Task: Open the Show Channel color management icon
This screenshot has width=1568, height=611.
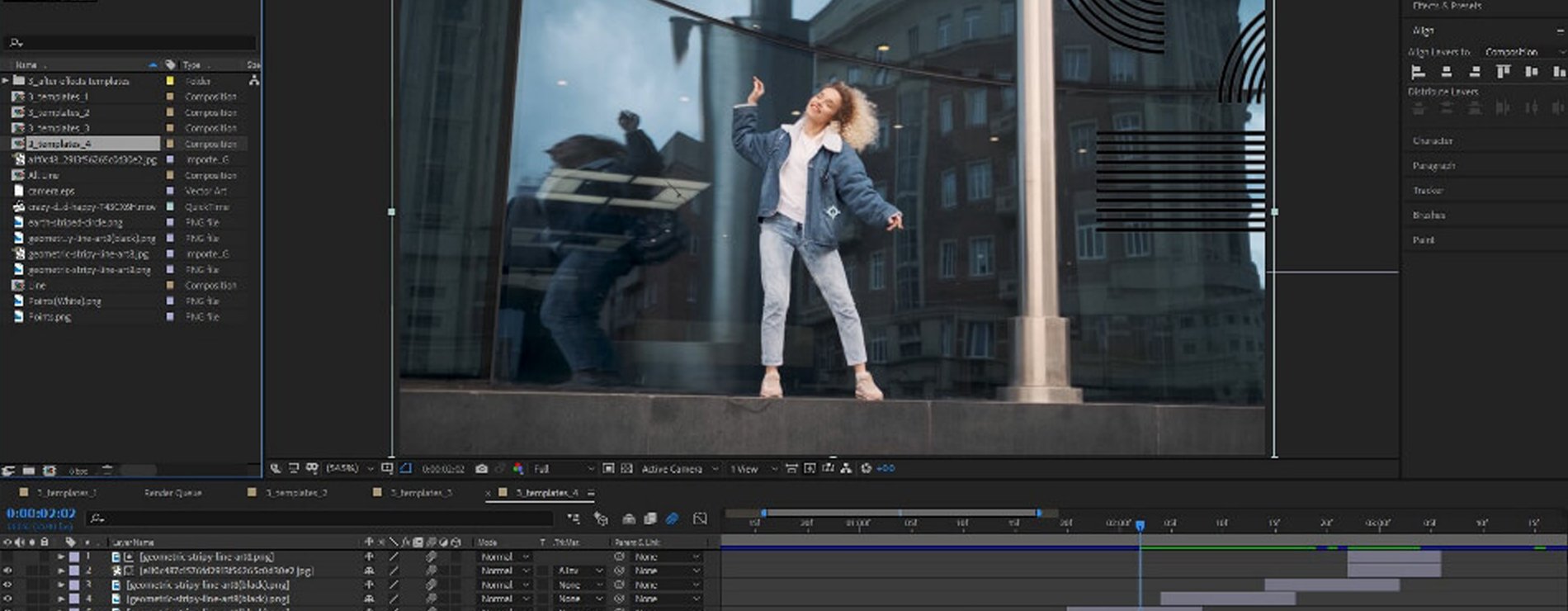Action: [x=517, y=468]
